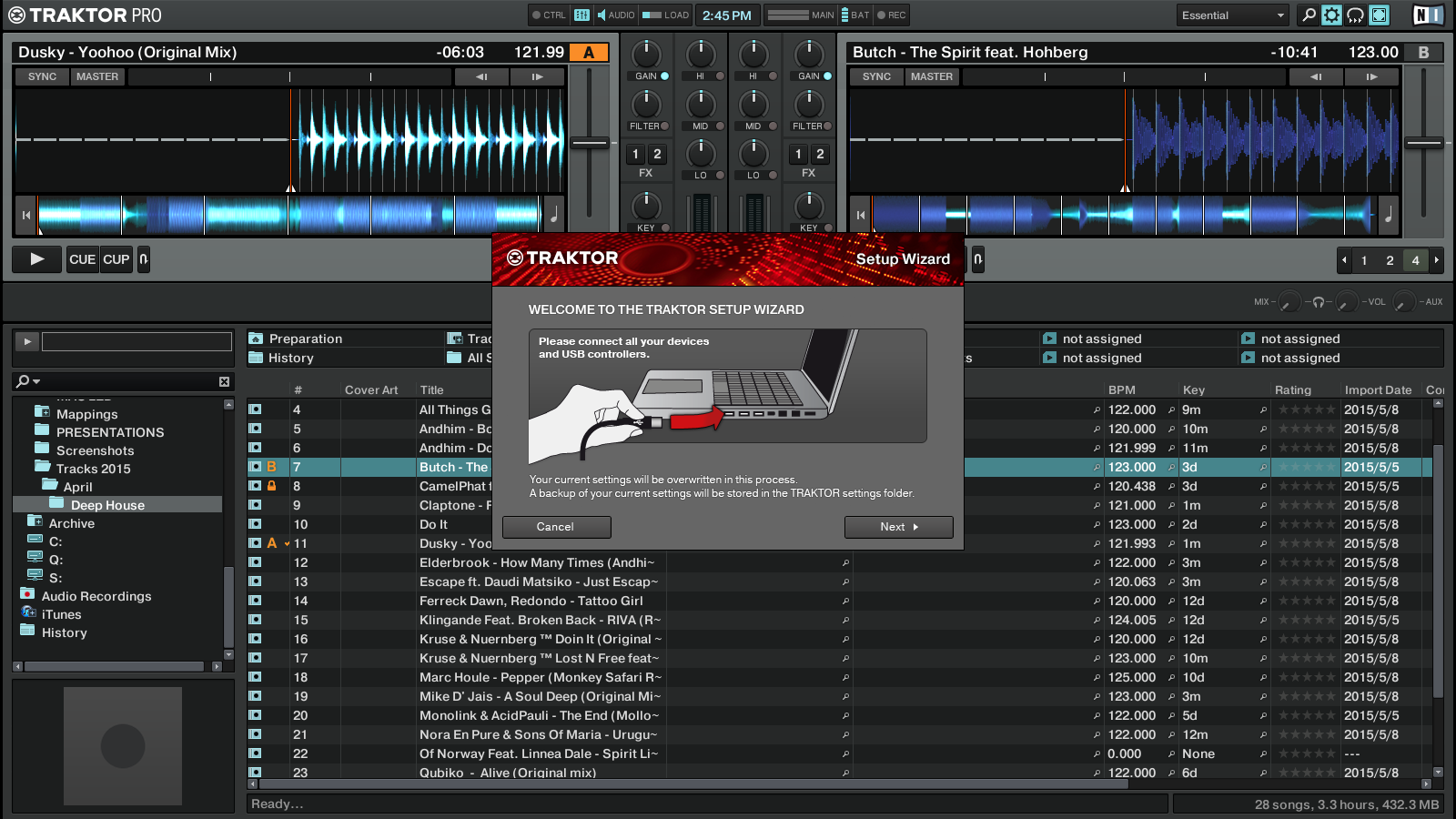This screenshot has width=1456, height=819.
Task: Click Deck B tempo bend down arrow
Action: (x=1316, y=76)
